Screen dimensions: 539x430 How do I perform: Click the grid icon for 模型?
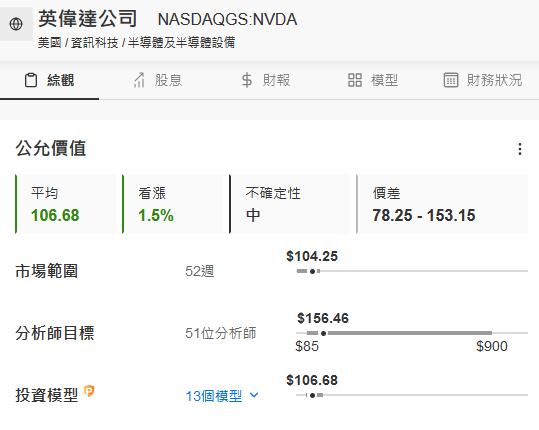click(355, 80)
